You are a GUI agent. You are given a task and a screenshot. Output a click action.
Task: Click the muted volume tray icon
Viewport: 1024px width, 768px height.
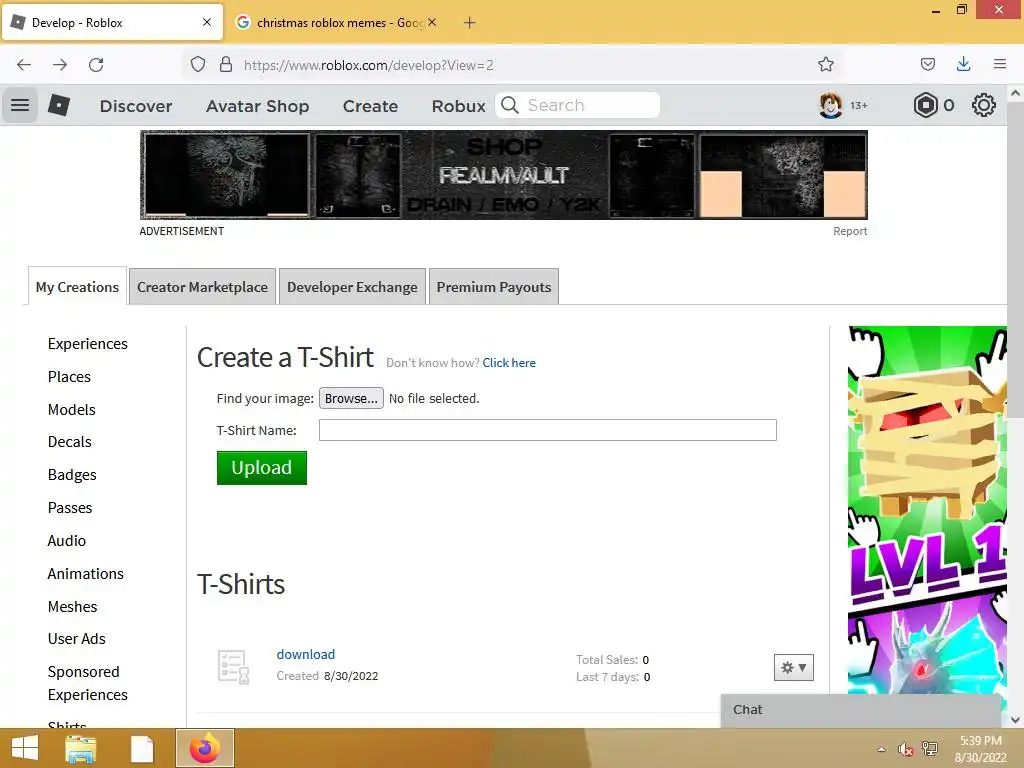pyautogui.click(x=905, y=749)
